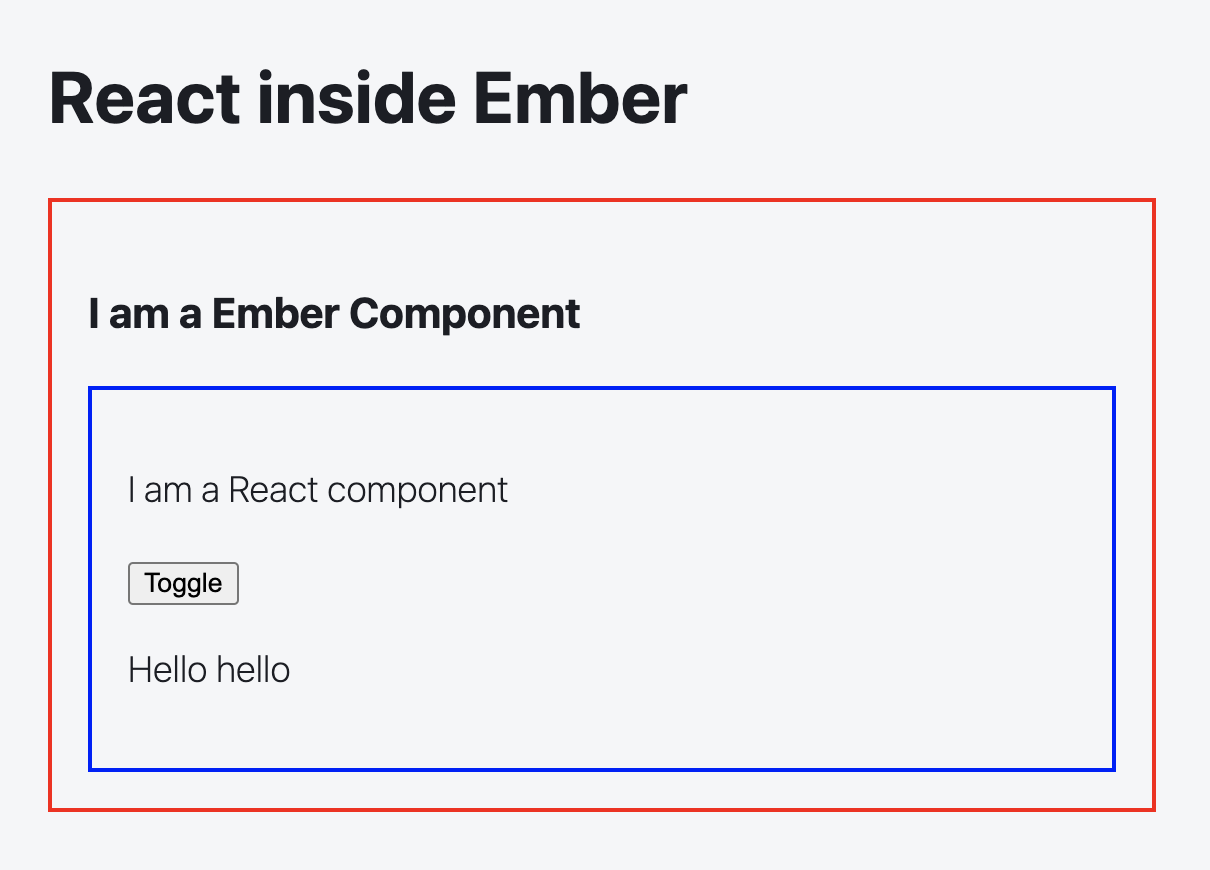Click the capitalized "Hello" below the Toggle button
The height and width of the screenshot is (870, 1210).
[168, 669]
